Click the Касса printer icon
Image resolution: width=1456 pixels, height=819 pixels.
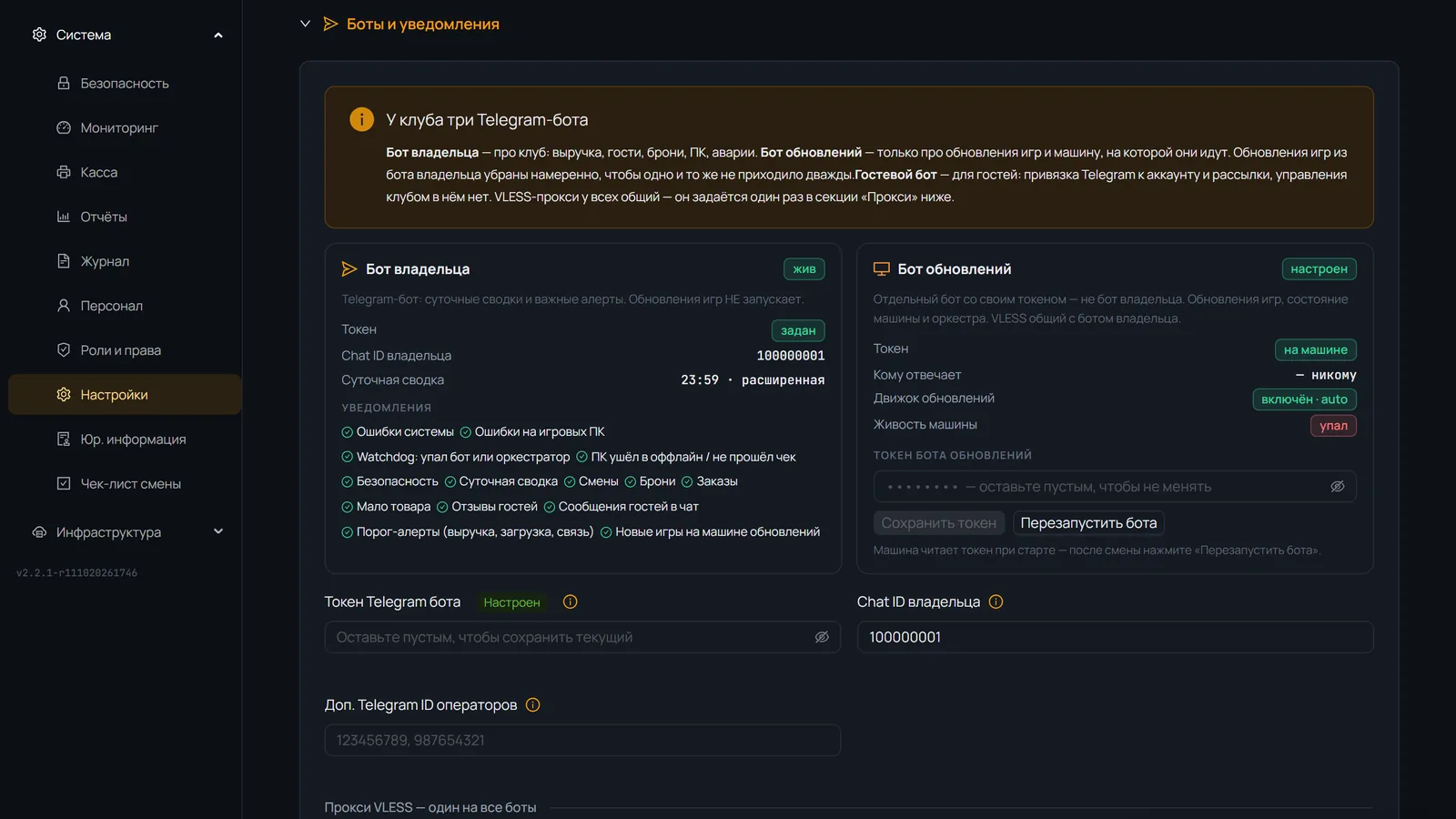click(x=64, y=172)
